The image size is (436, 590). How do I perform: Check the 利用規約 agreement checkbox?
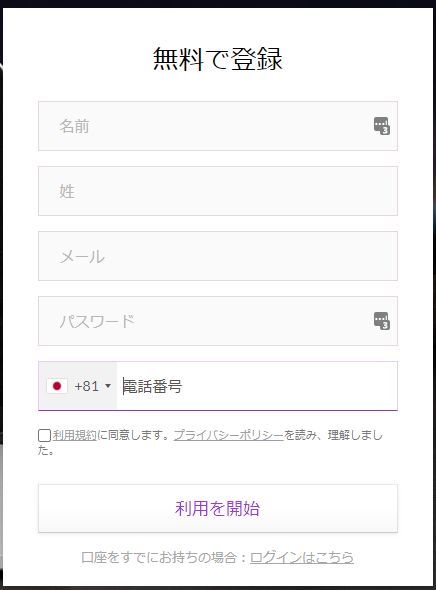(x=44, y=435)
